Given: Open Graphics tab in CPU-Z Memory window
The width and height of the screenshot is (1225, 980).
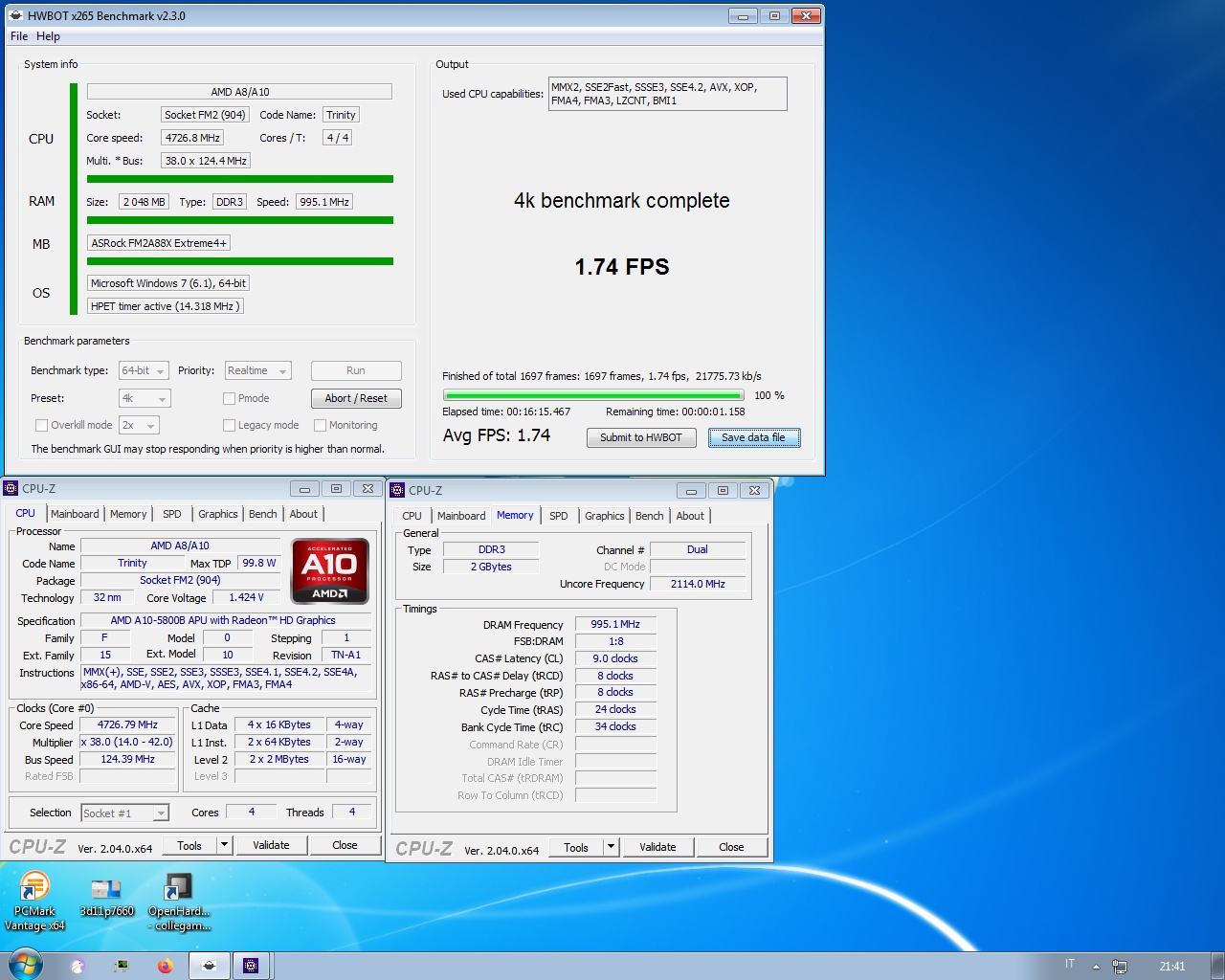Looking at the screenshot, I should tap(605, 516).
